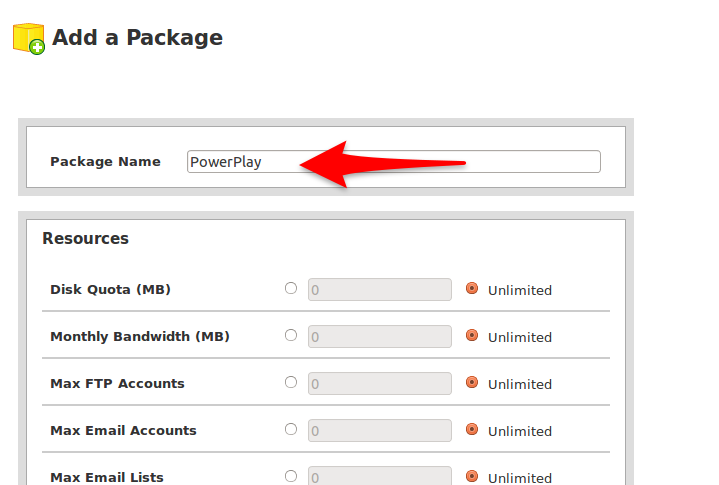Screen dimensions: 719x485
Task: Choose custom radio for Monthly Bandwidth
Action: click(x=291, y=335)
